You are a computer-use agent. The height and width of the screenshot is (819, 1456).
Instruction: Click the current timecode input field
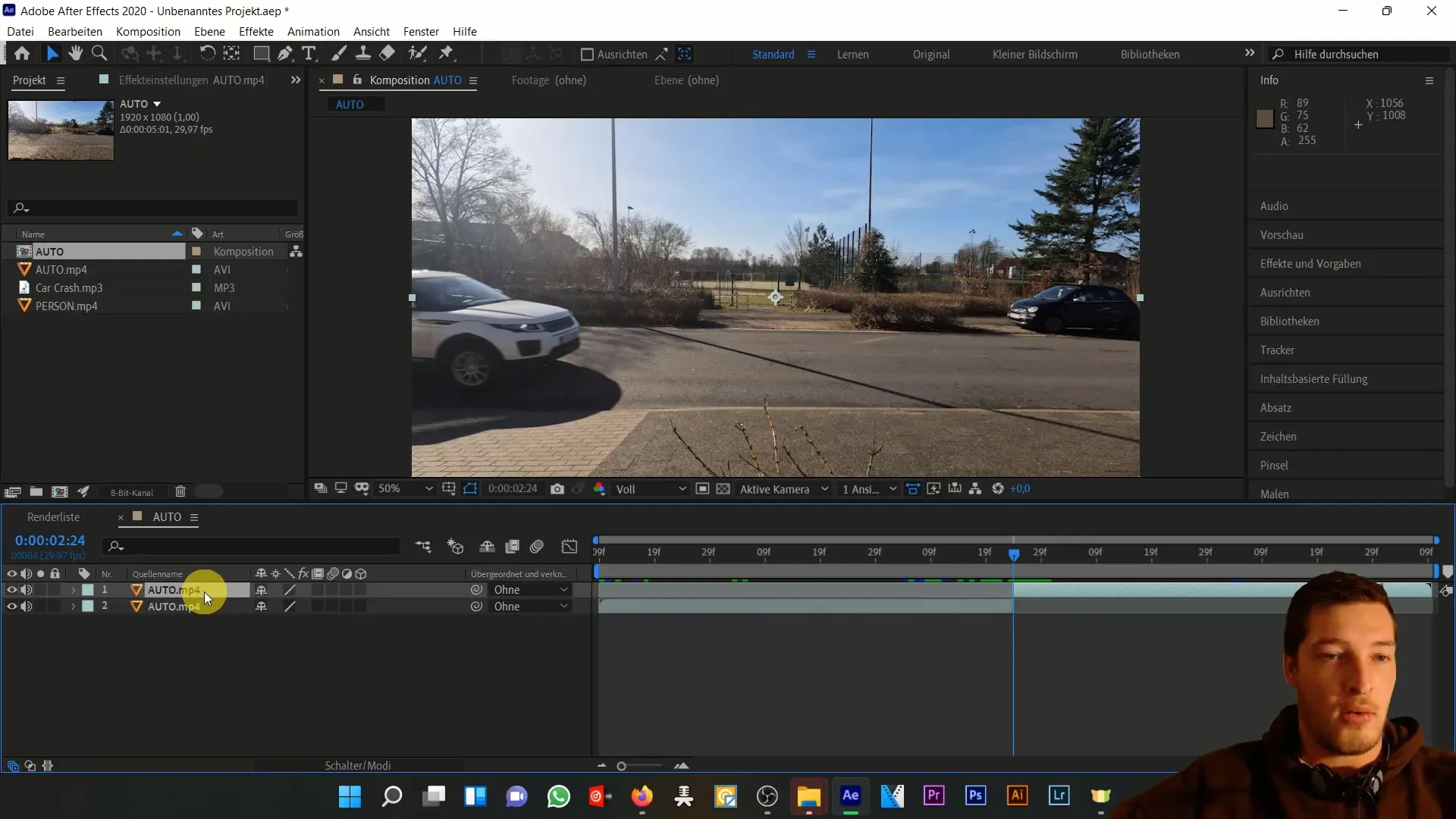tap(49, 540)
